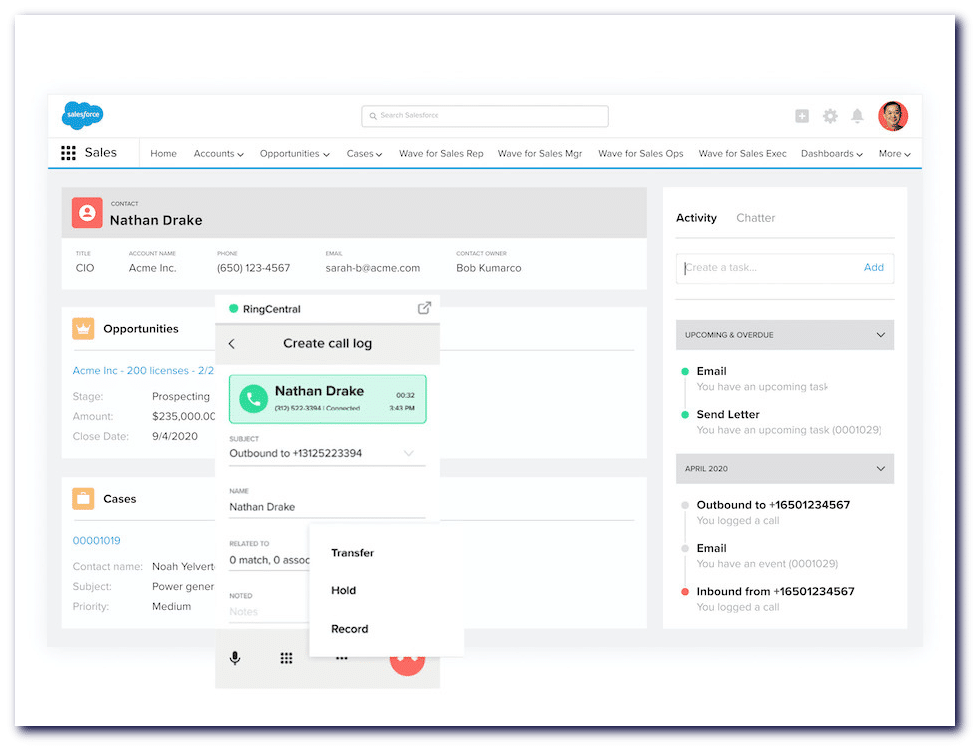
Task: Open the setup gear icon
Action: click(830, 116)
